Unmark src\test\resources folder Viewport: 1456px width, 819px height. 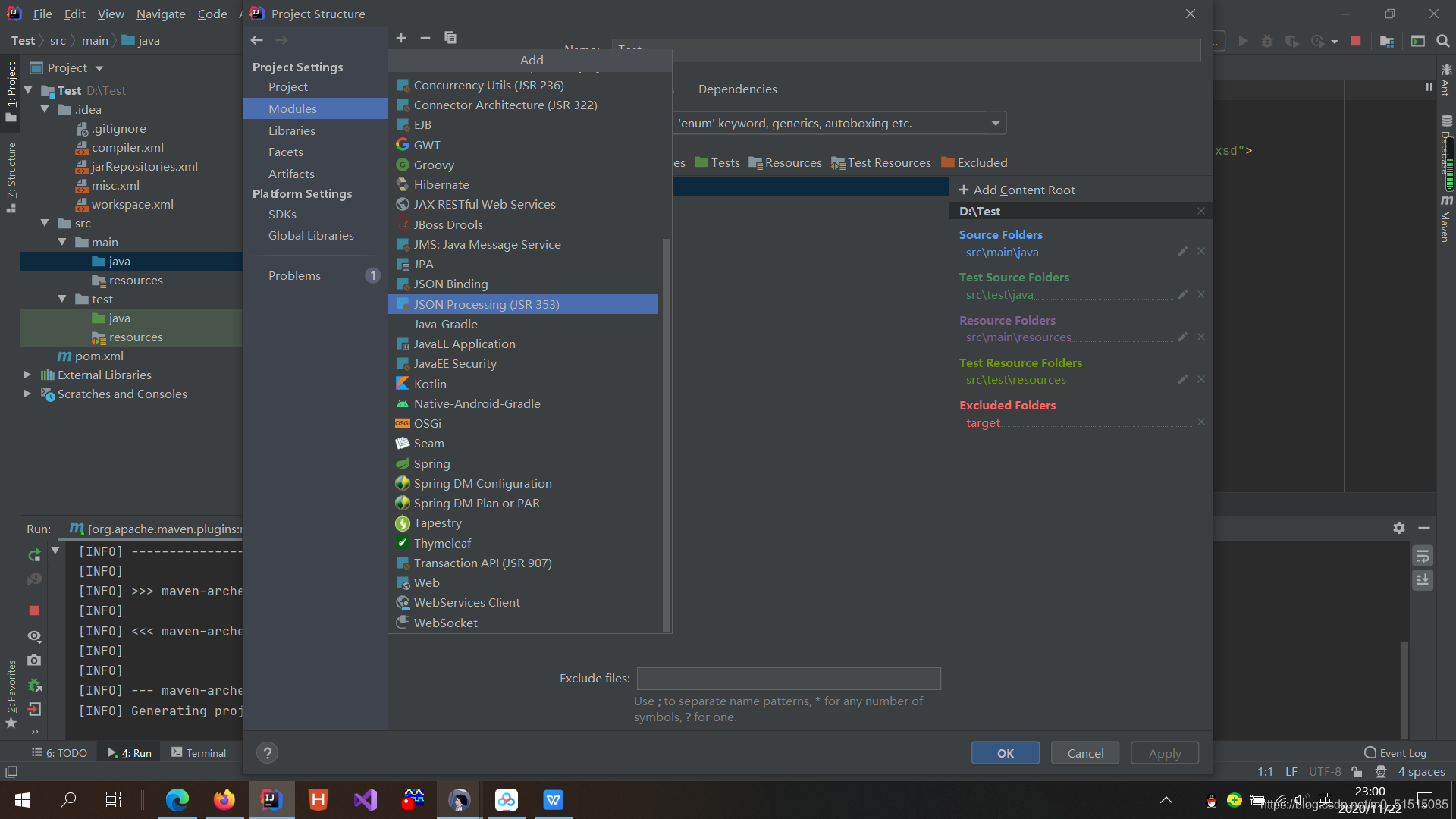1201,379
